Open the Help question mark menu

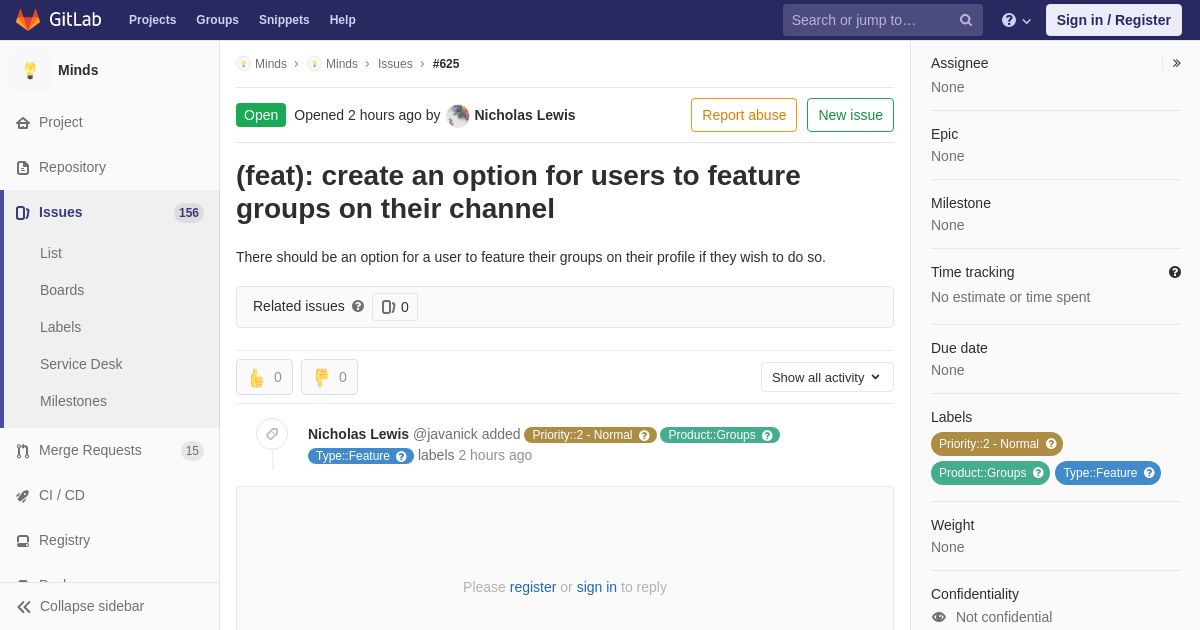tap(1016, 20)
